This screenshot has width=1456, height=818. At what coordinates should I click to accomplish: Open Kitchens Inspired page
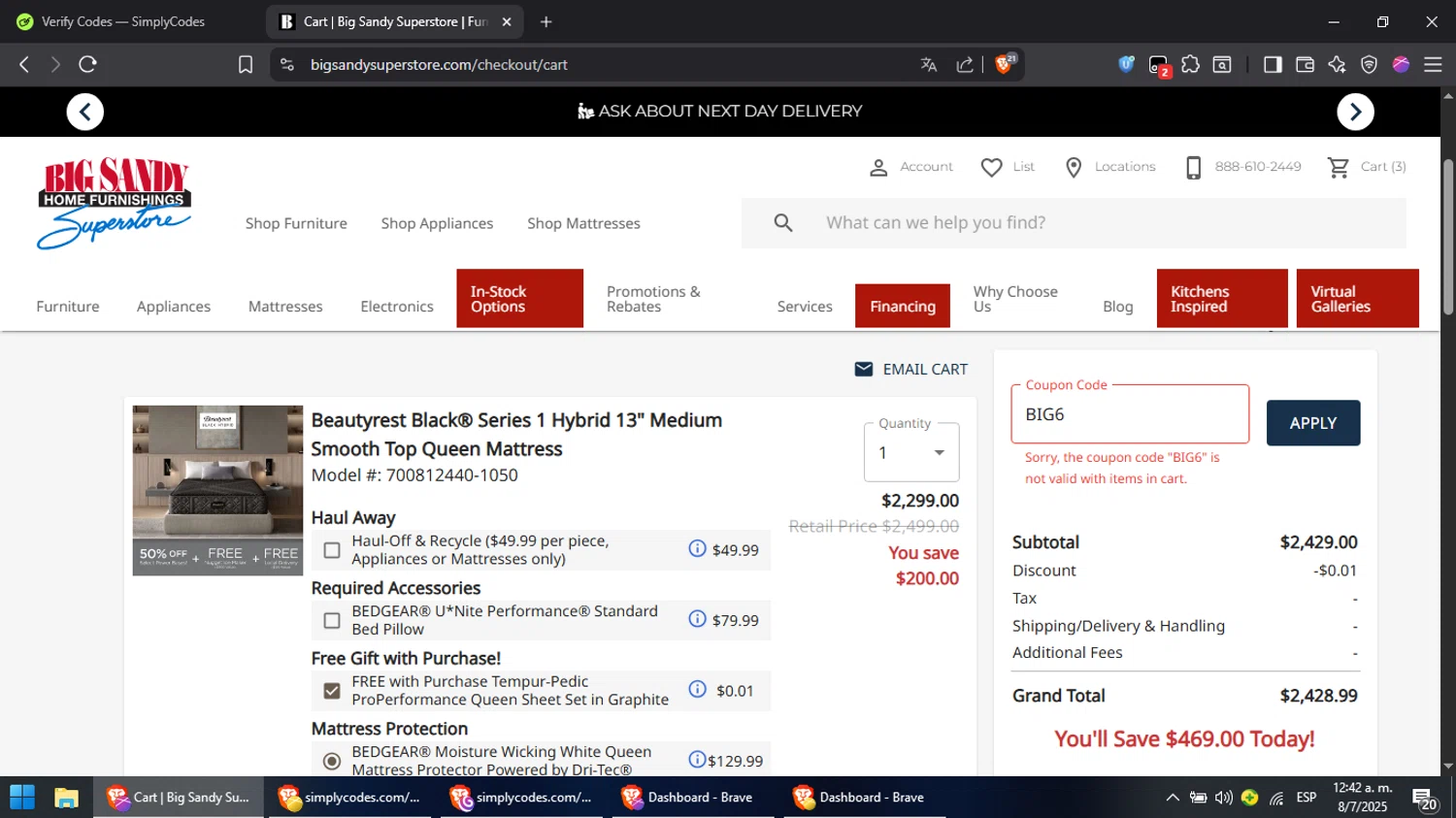tap(1222, 299)
